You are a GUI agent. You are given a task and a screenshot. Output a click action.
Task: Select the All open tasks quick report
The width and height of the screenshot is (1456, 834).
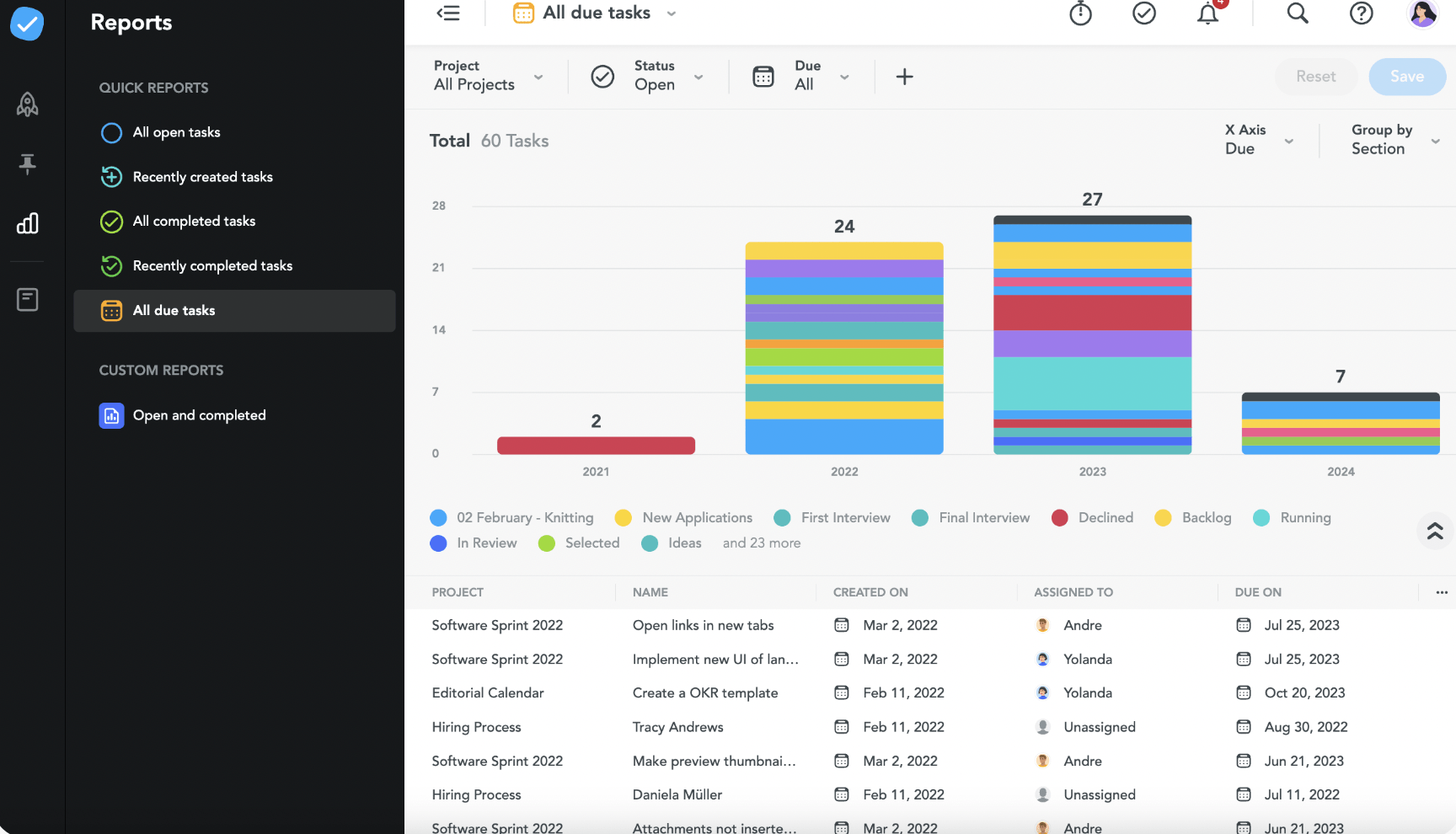(176, 132)
